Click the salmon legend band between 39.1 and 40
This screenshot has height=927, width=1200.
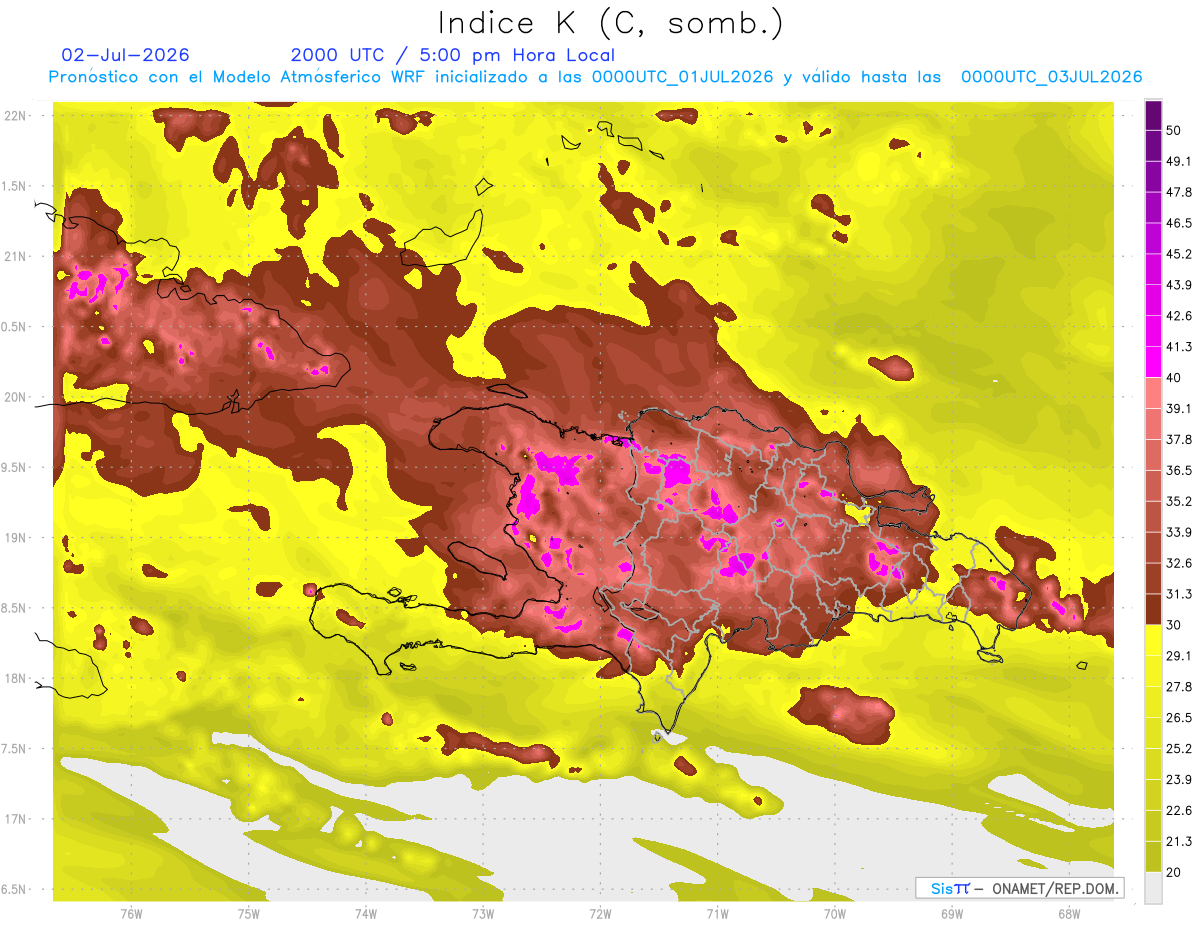click(1154, 393)
